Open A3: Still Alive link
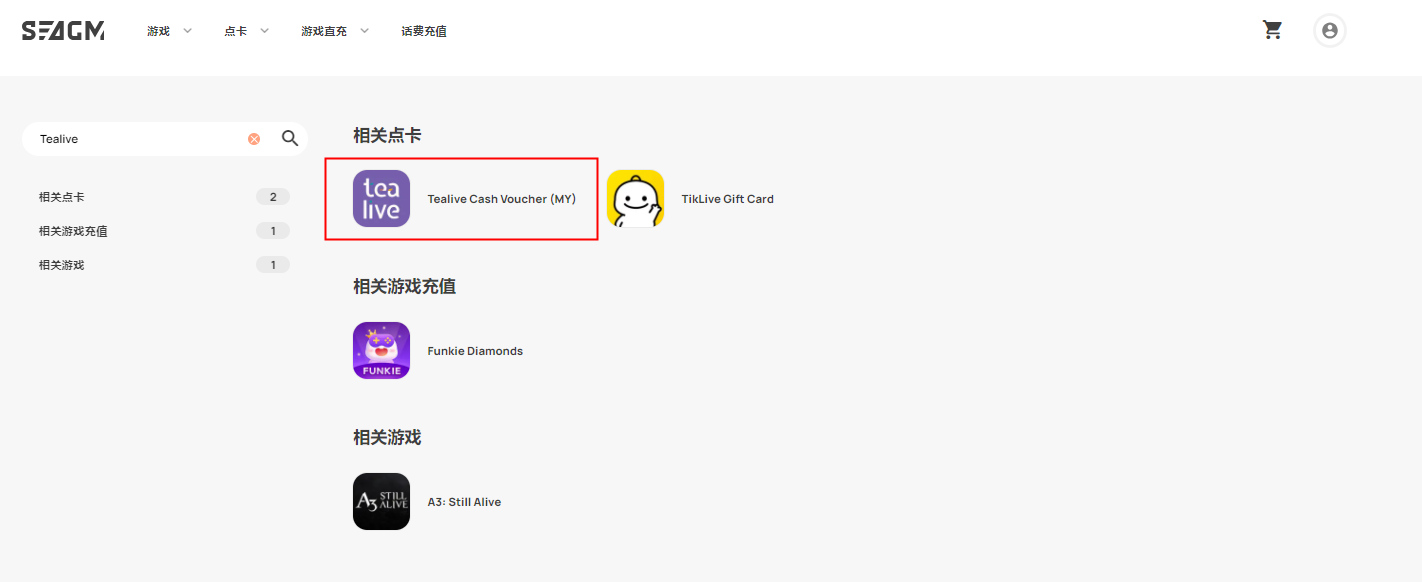The height and width of the screenshot is (582, 1422). pos(464,502)
